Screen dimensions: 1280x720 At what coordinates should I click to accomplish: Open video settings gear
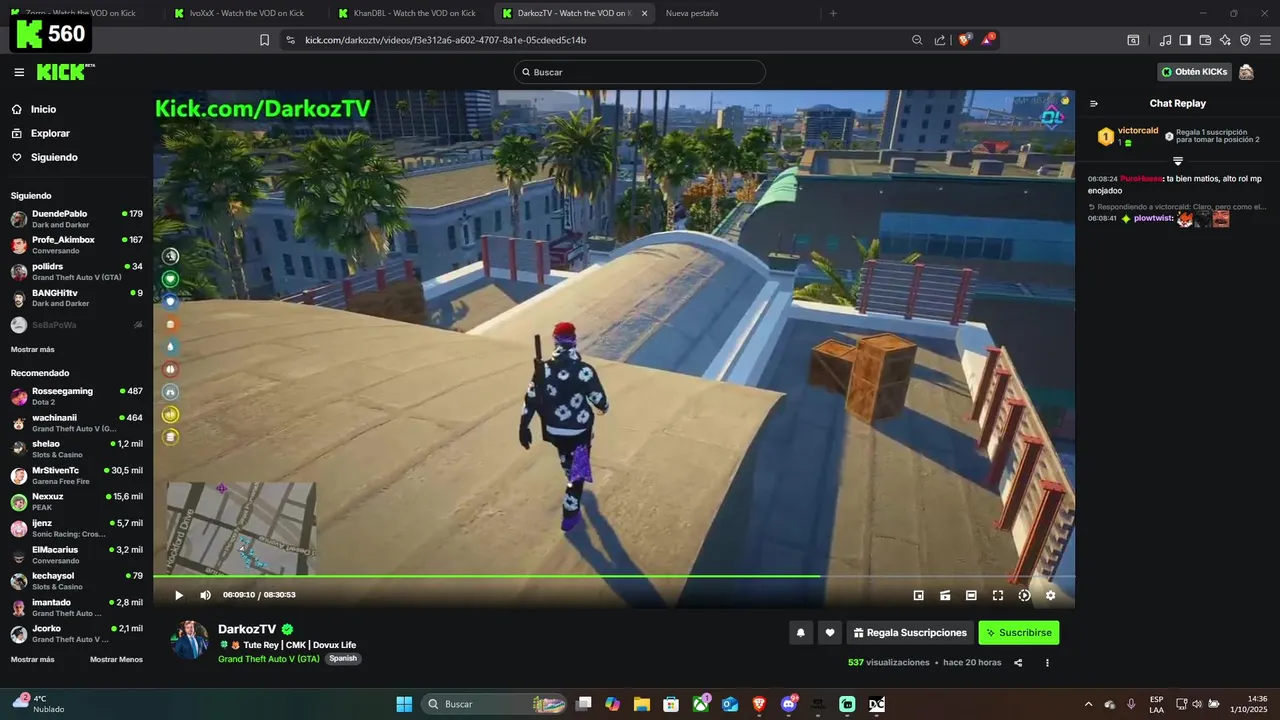1050,595
